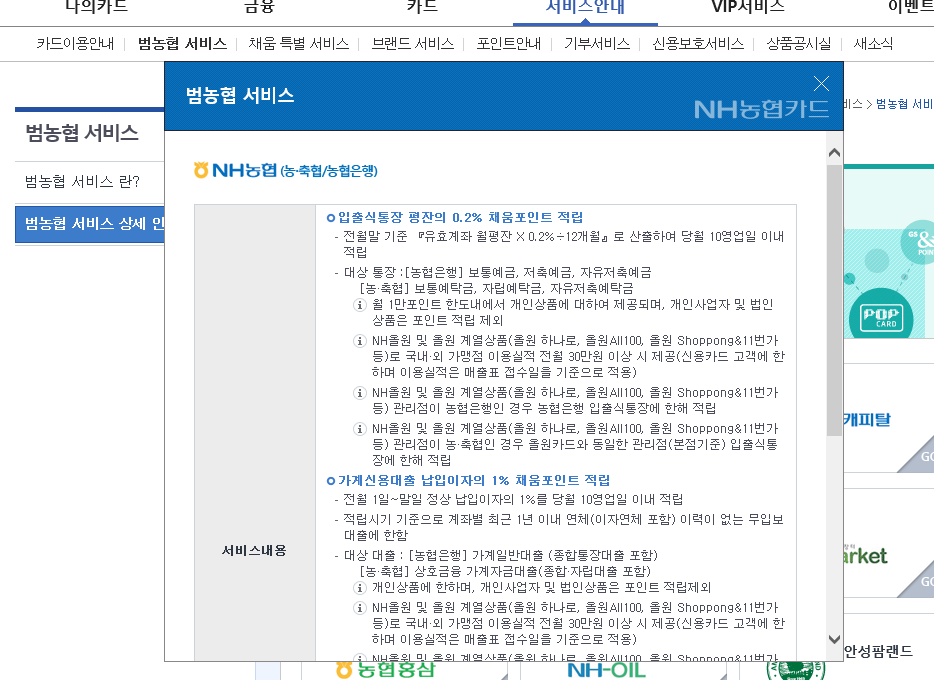Navigate to 신용보호서비스 submenu item
The height and width of the screenshot is (680, 934).
(x=698, y=44)
